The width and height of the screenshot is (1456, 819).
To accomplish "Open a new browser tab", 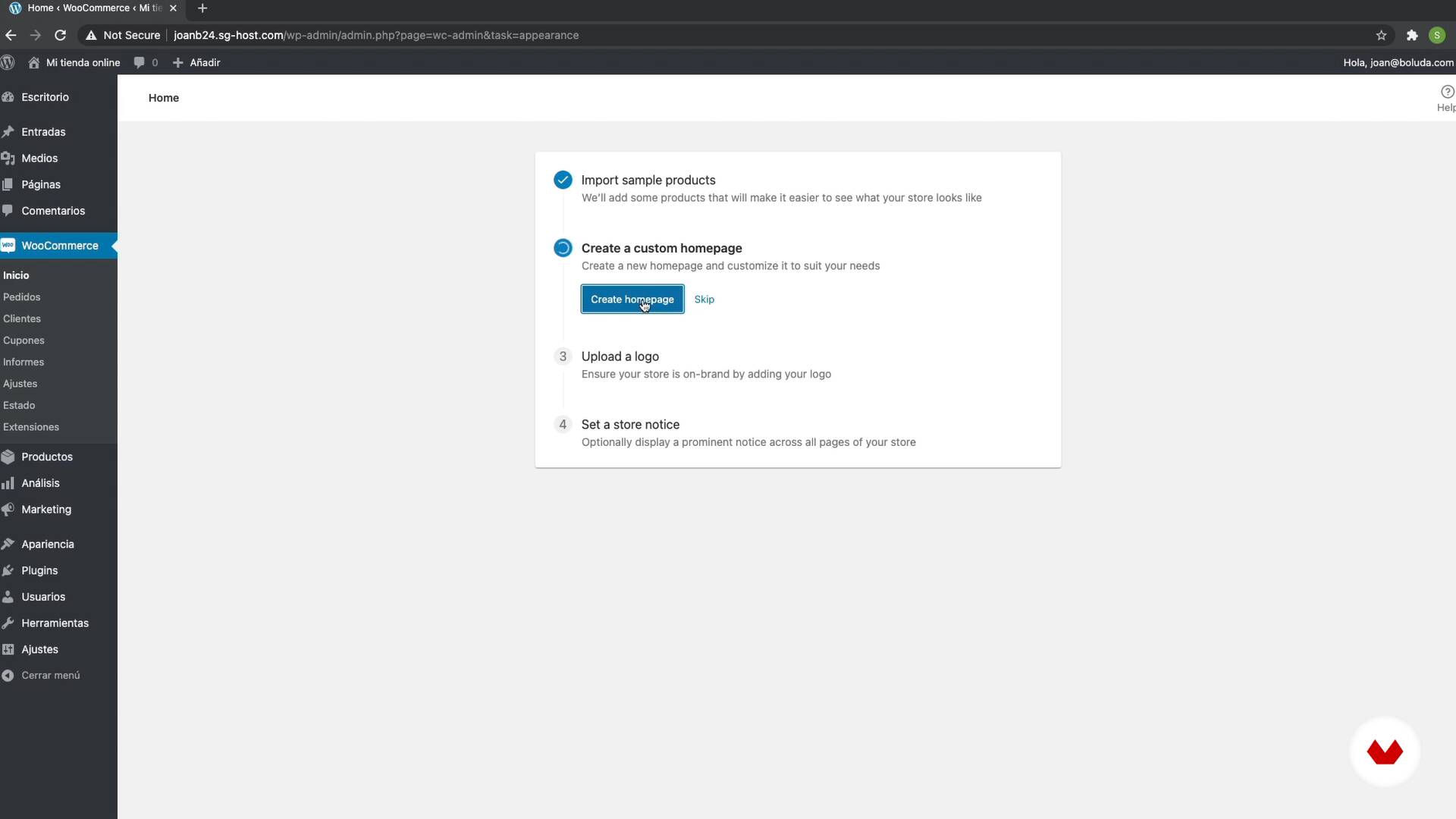I will [202, 8].
